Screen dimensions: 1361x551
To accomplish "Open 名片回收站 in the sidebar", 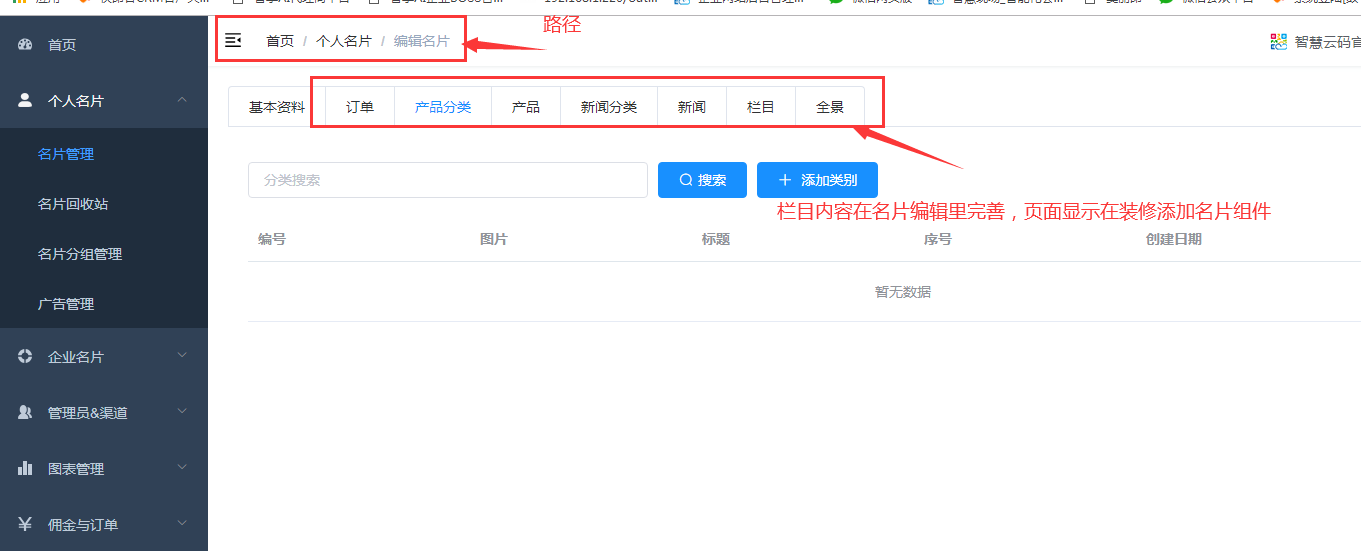I will (73, 204).
